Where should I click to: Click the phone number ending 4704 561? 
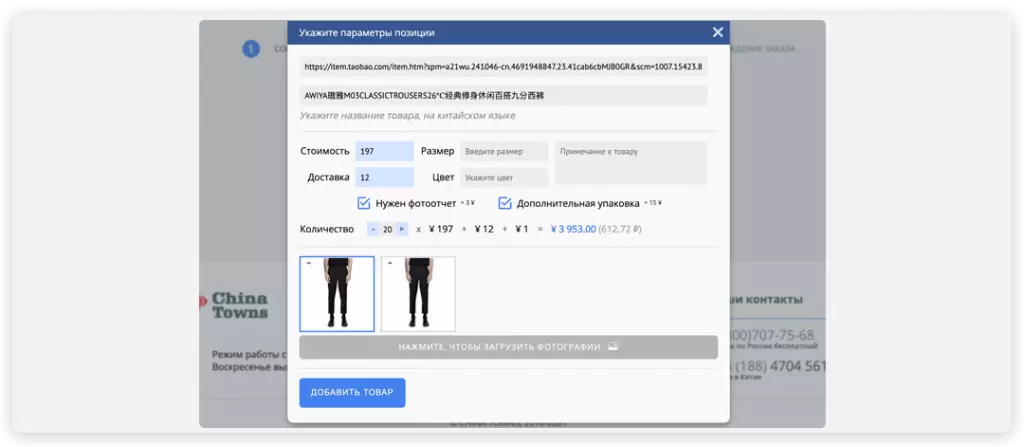pos(778,366)
